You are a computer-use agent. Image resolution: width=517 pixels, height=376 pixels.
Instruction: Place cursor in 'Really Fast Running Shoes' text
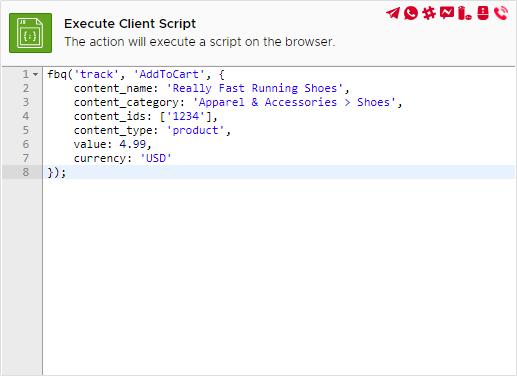255,88
